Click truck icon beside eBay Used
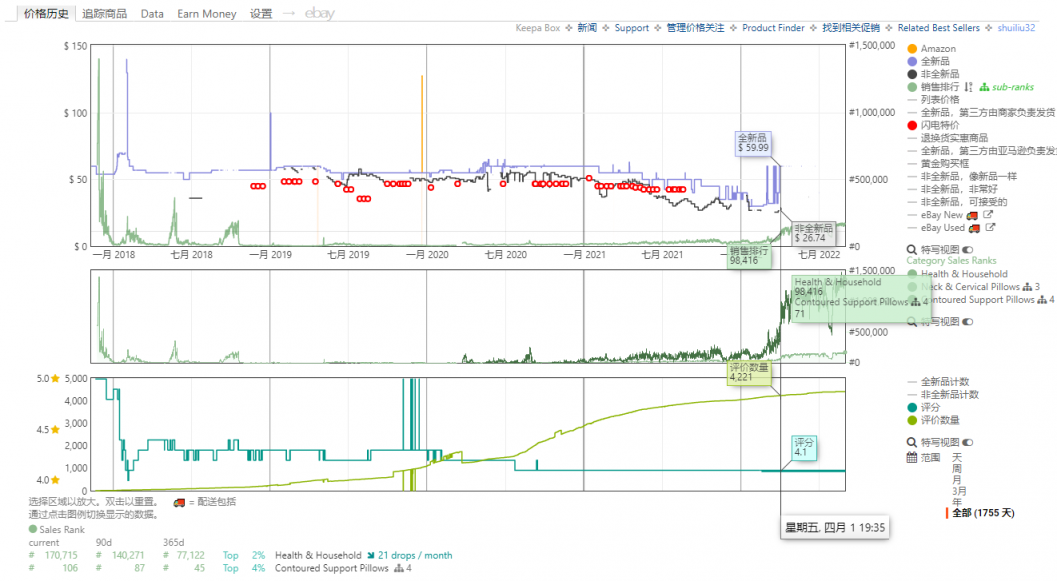 [974, 228]
